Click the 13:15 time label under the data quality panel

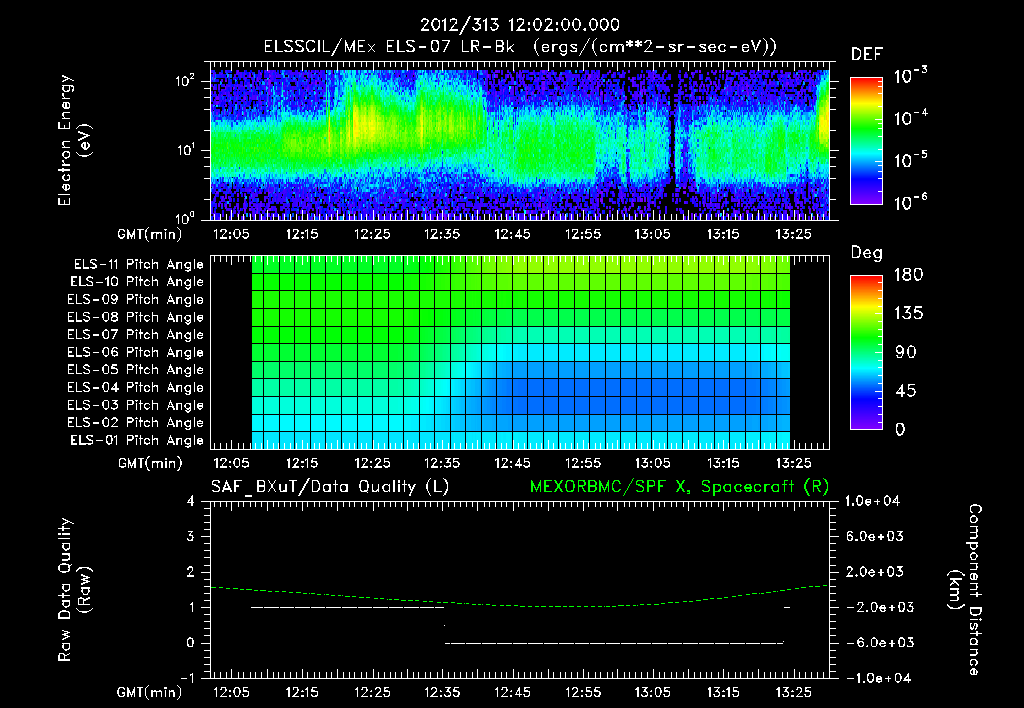(724, 692)
